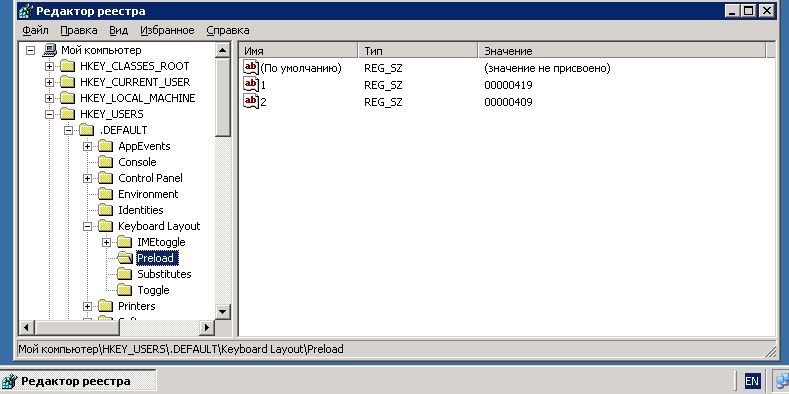
Task: Sort by the Тип column header
Action: click(x=418, y=50)
